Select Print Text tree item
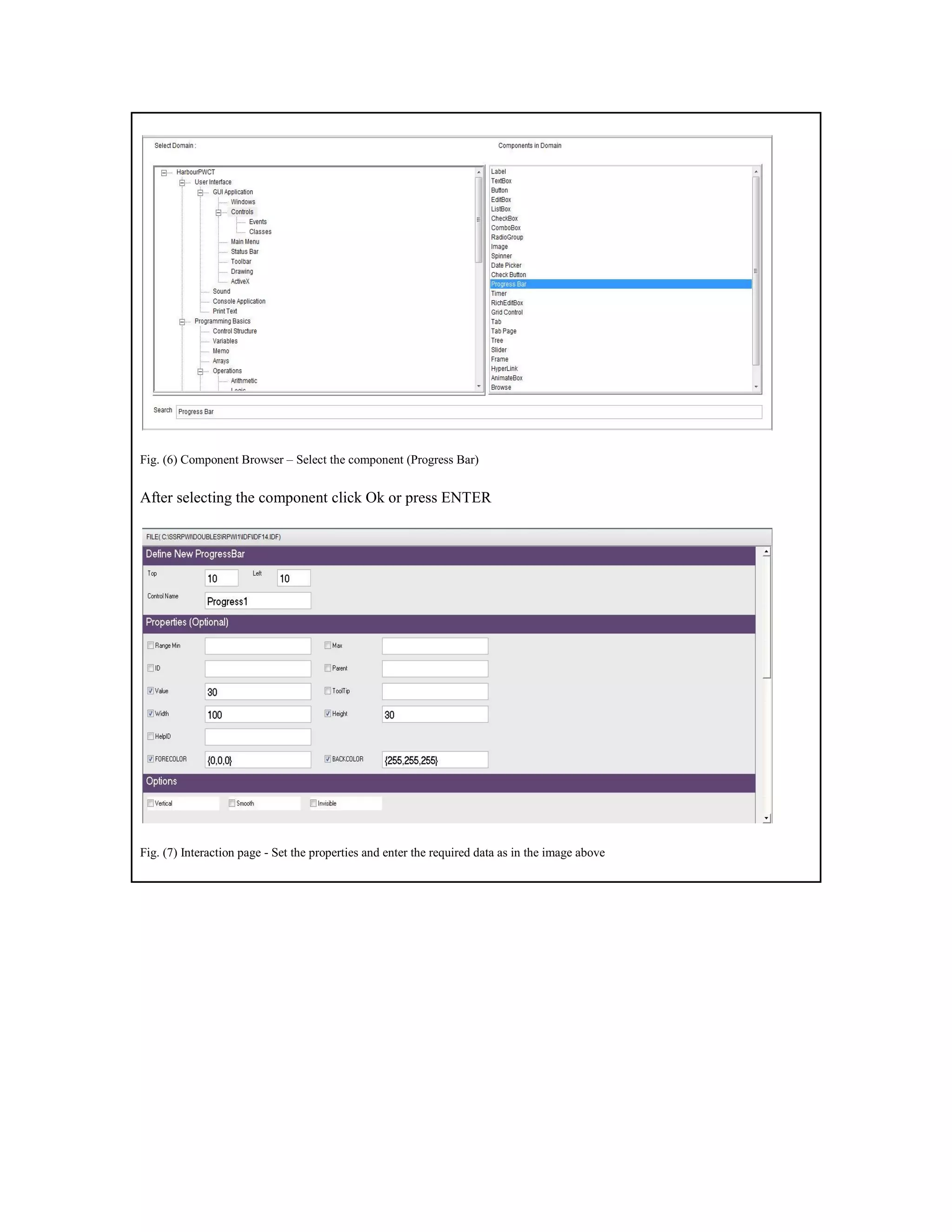The image size is (952, 1232). 225,311
